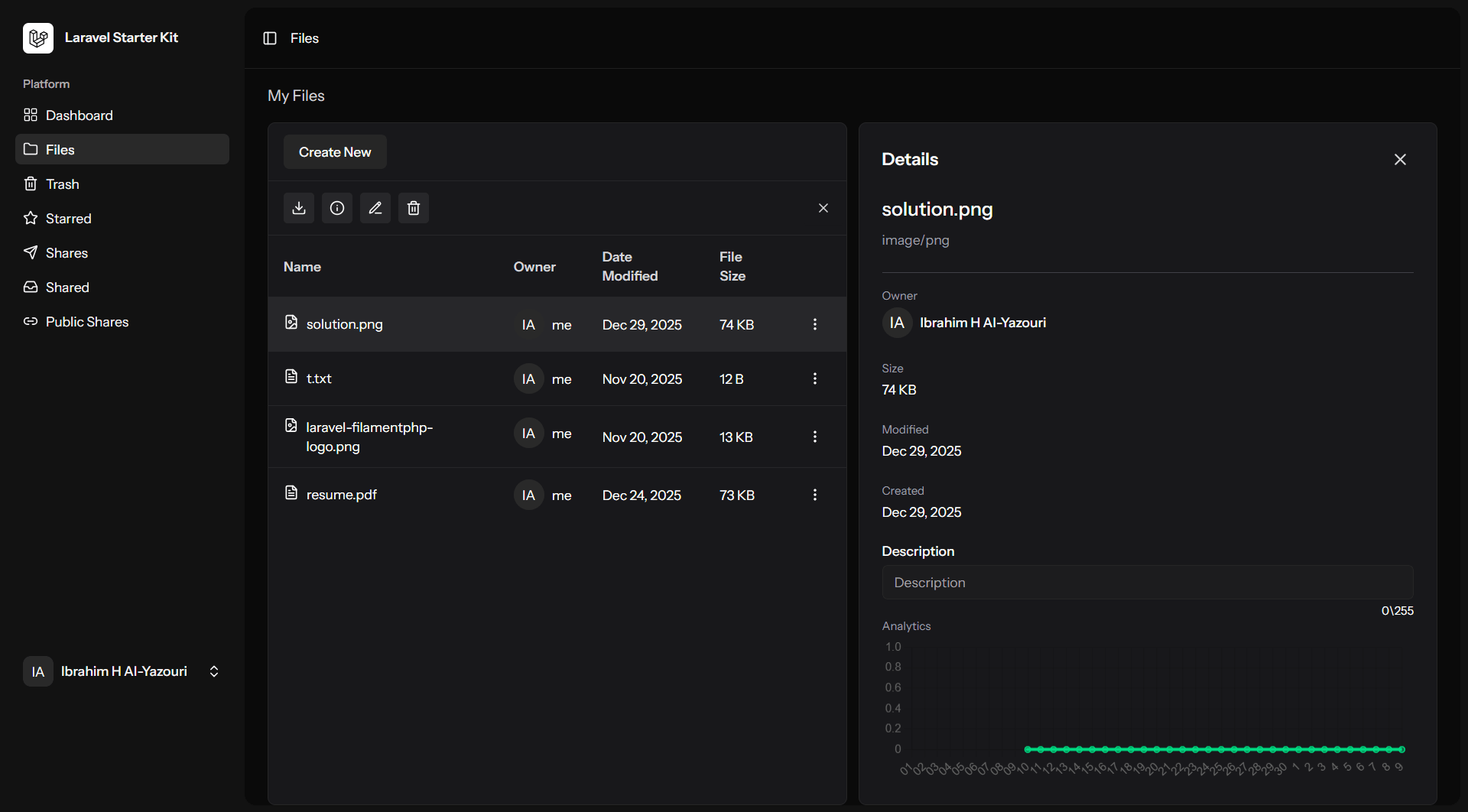Open actions menu for solution.png
The height and width of the screenshot is (812, 1468).
815,324
